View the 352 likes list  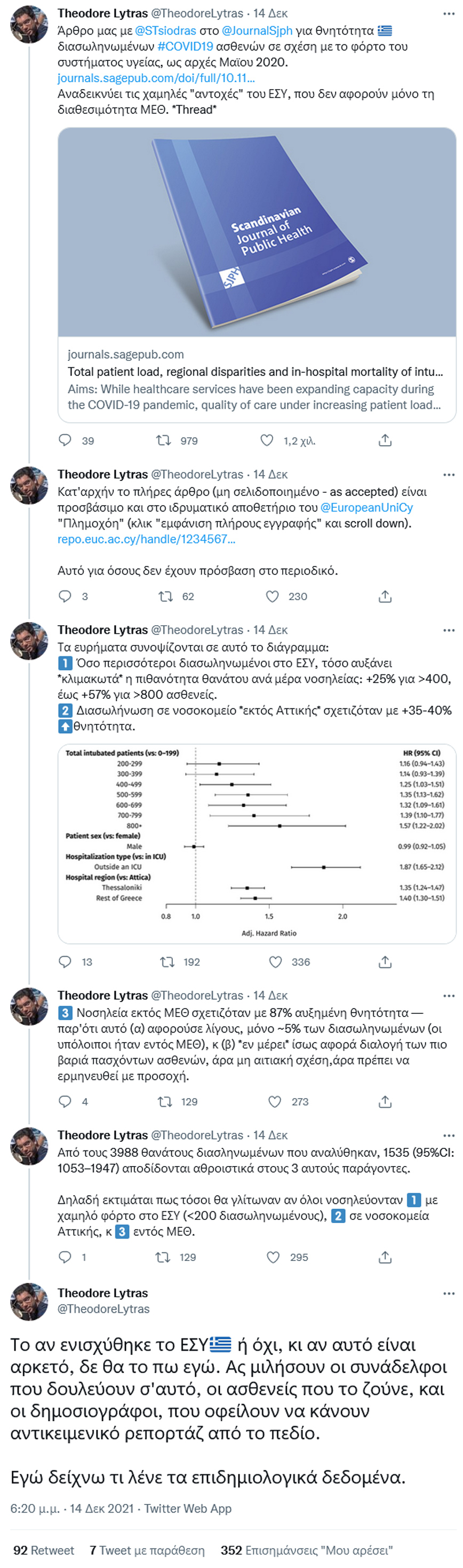coord(306,1550)
